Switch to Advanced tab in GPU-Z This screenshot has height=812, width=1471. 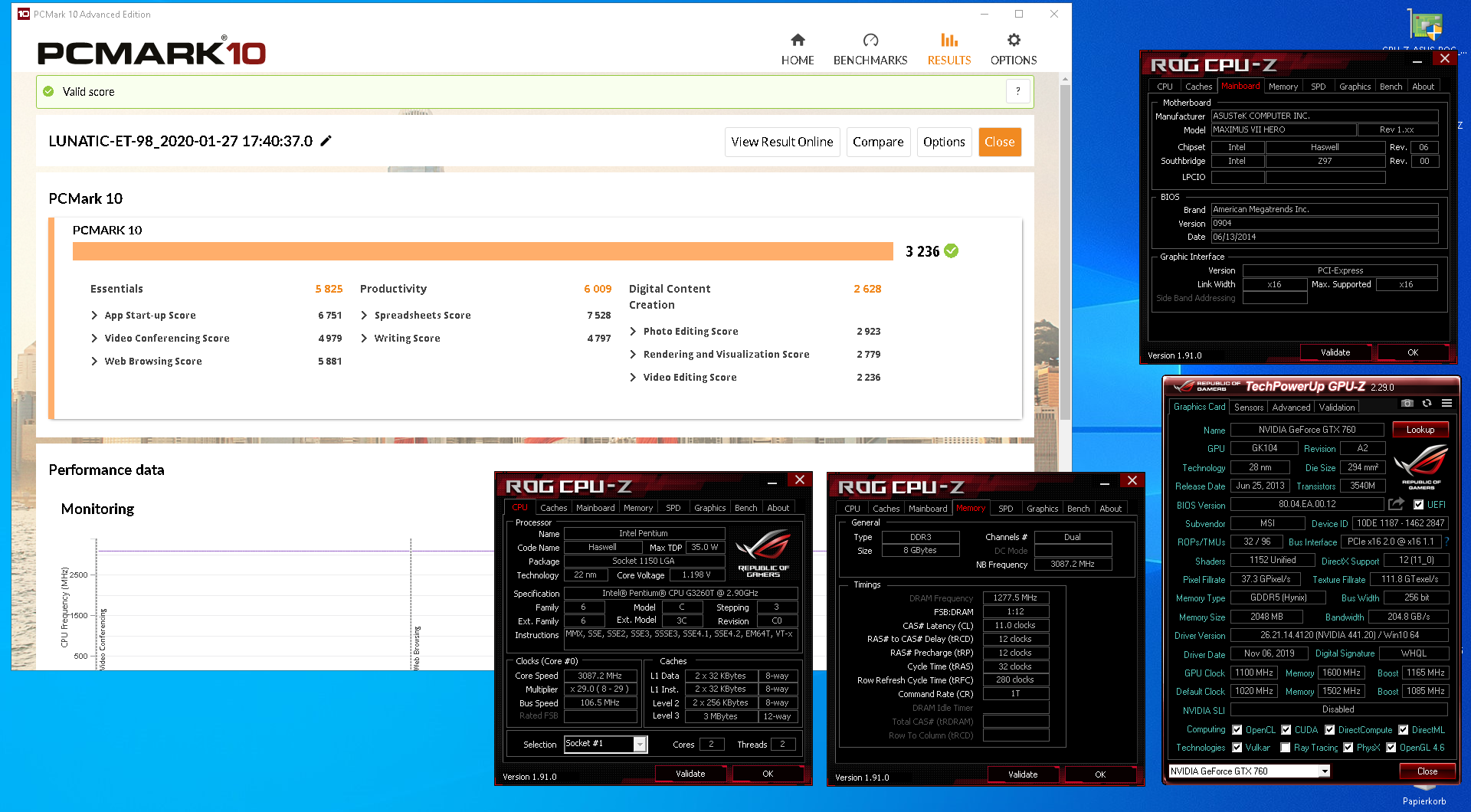[1291, 408]
